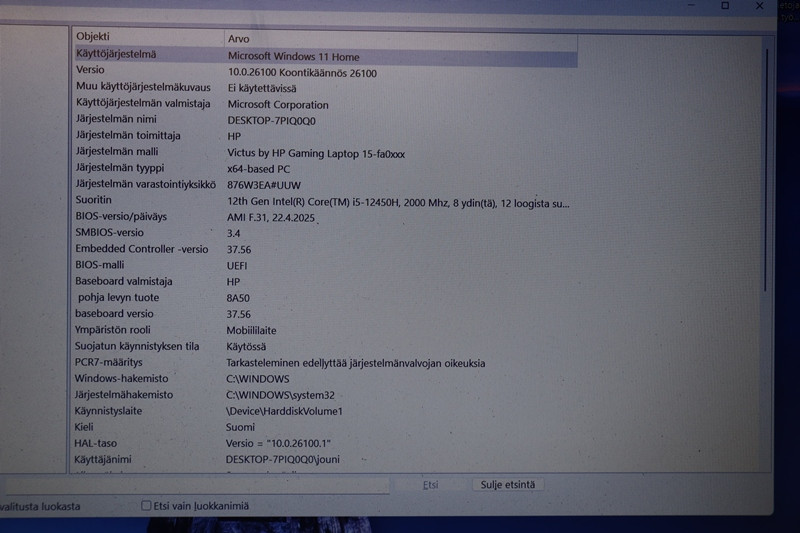The image size is (800, 533).
Task: Toggle Etsi vain luokkanimiä checkbox
Action: click(146, 505)
